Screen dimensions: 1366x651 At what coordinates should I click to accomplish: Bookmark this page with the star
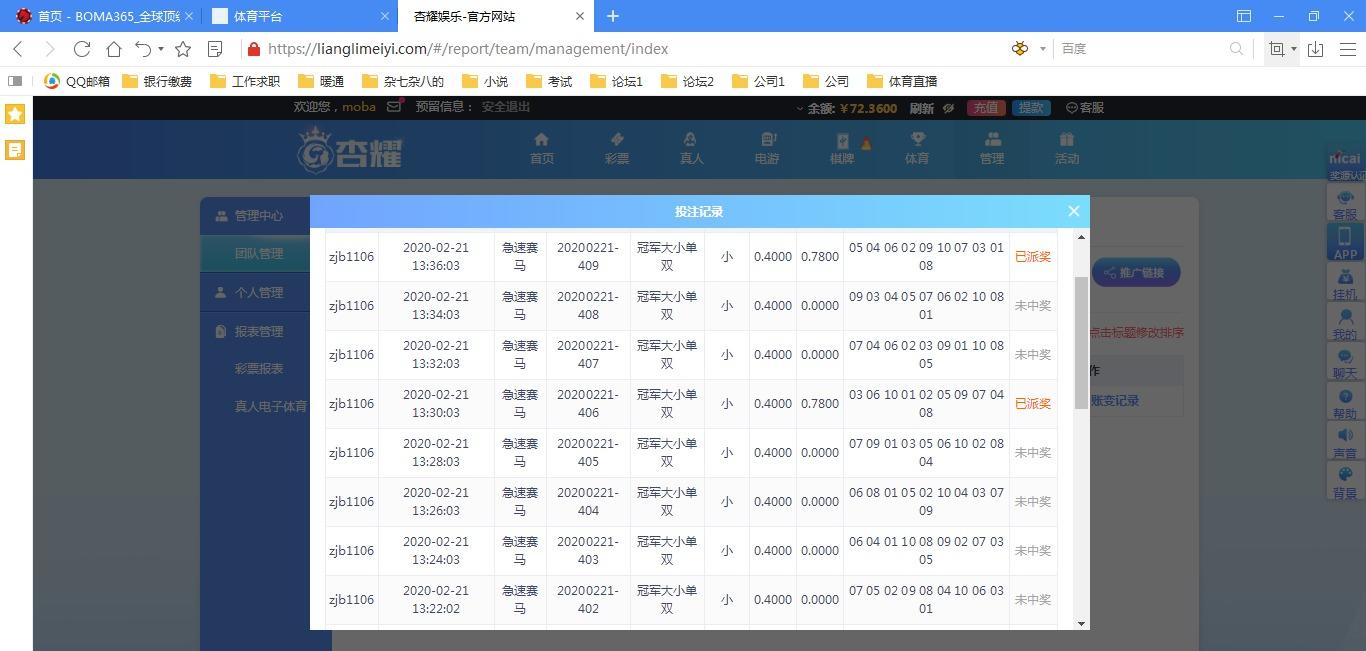click(x=183, y=48)
